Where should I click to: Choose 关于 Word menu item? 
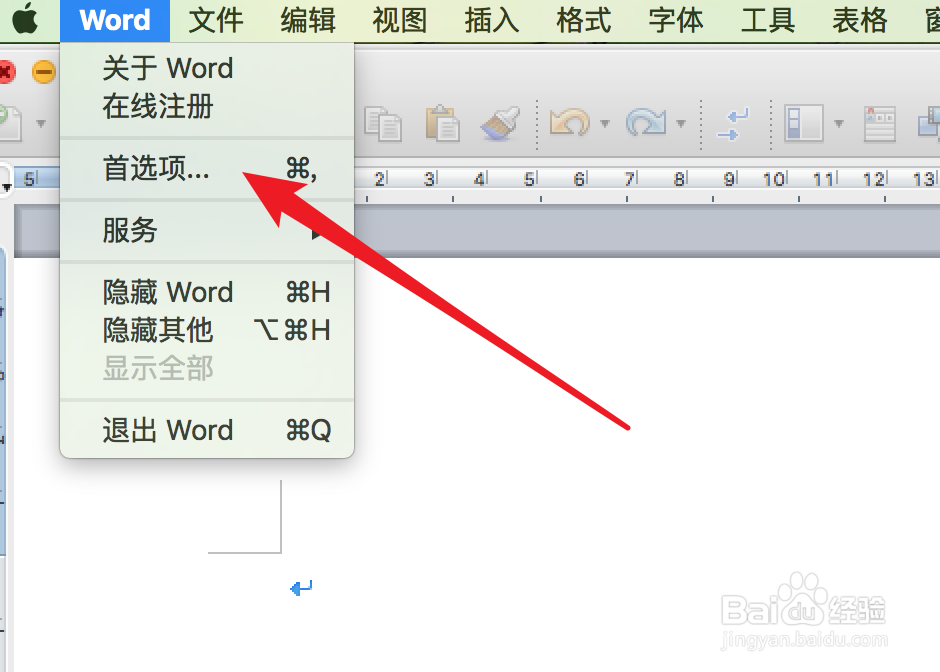click(x=207, y=68)
